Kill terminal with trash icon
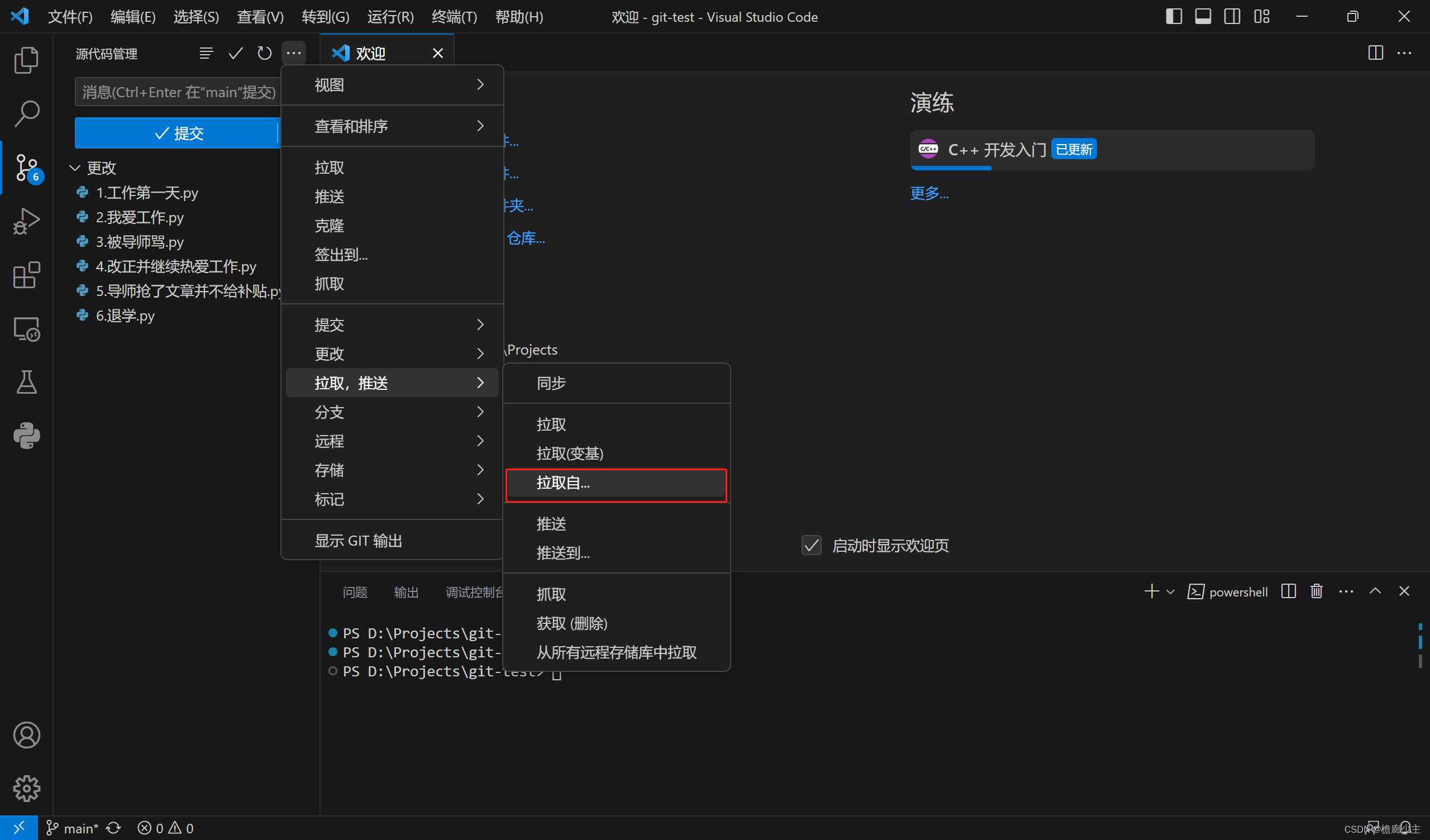The image size is (1430, 840). [x=1317, y=591]
